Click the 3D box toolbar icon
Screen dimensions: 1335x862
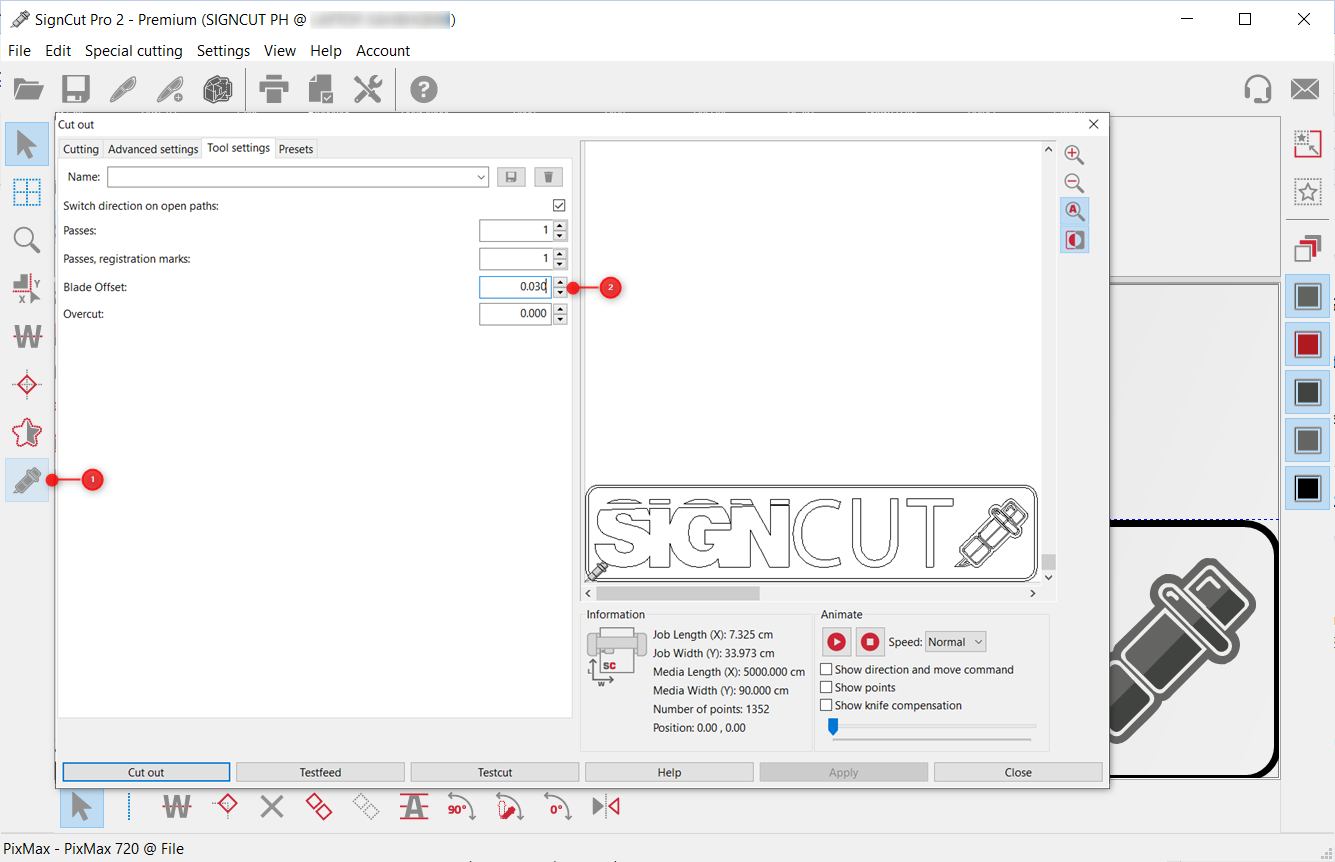217,90
